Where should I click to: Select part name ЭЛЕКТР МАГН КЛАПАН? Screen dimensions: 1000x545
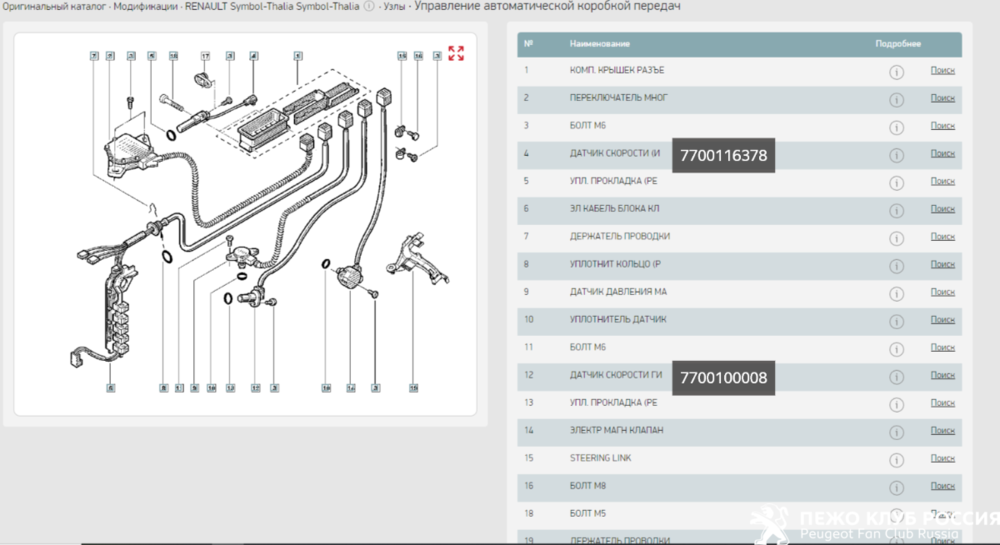(x=616, y=430)
